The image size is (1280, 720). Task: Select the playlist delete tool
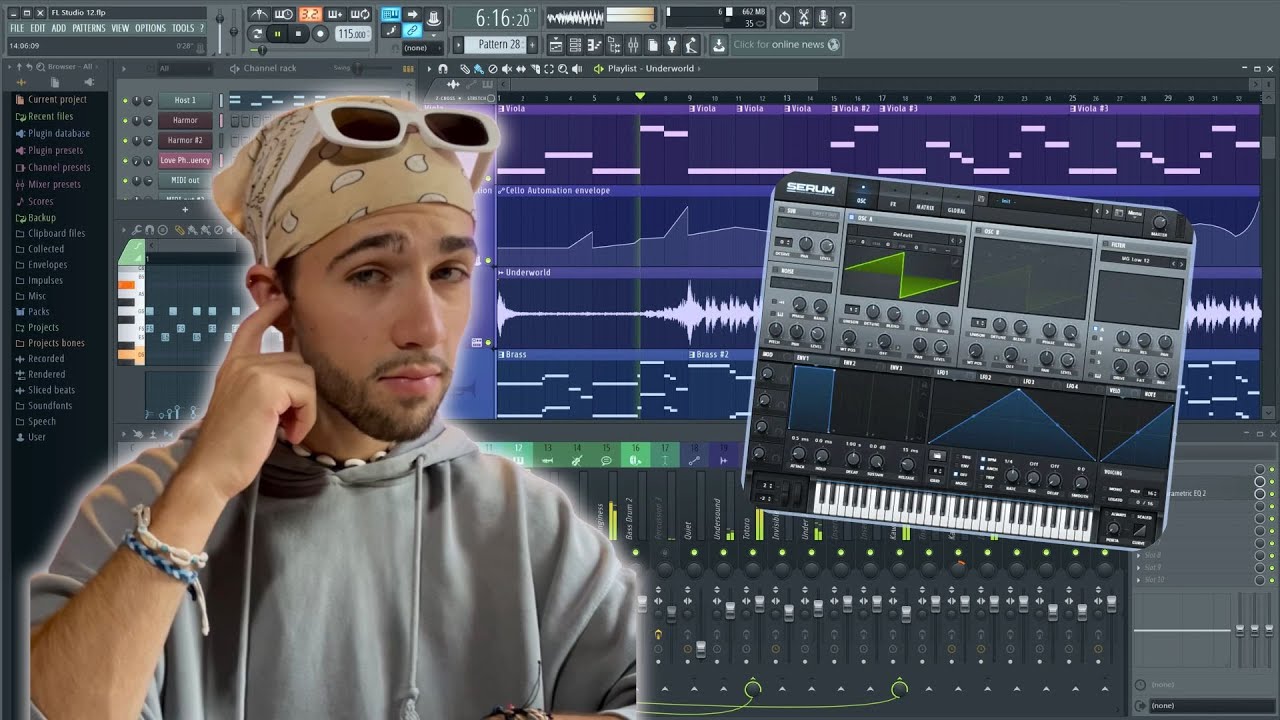coord(493,69)
